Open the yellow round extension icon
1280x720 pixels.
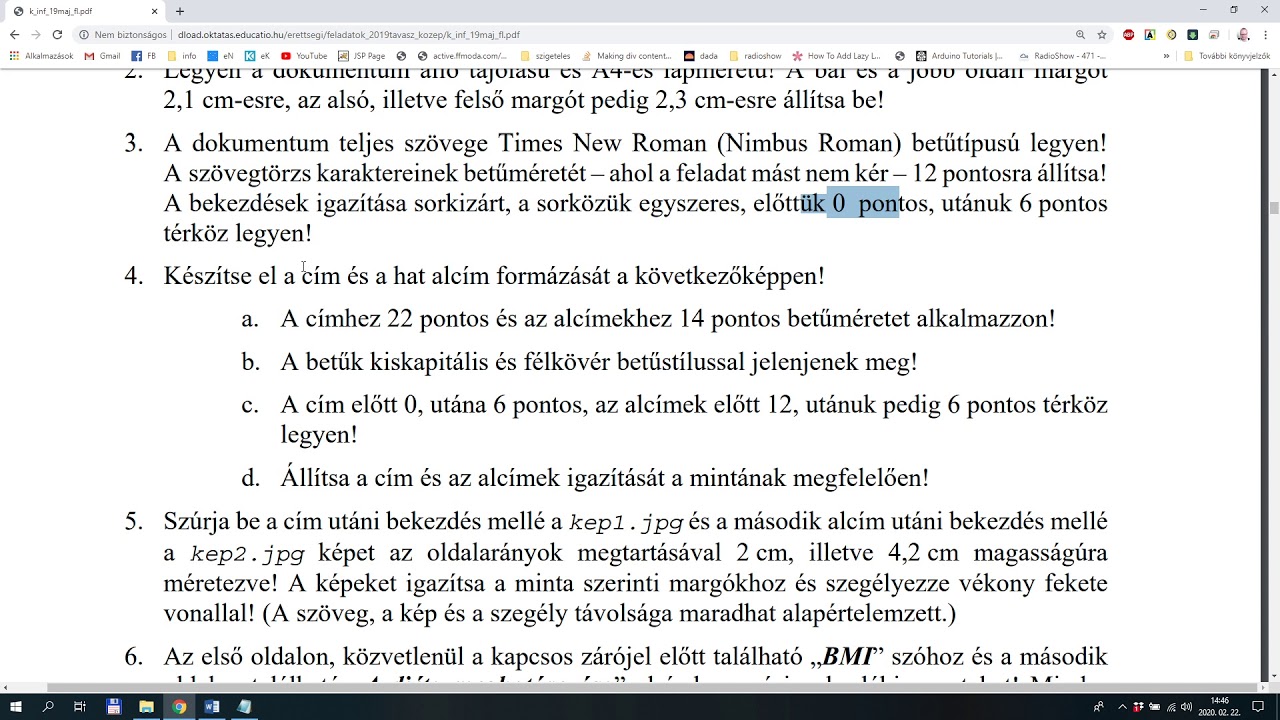[1171, 34]
